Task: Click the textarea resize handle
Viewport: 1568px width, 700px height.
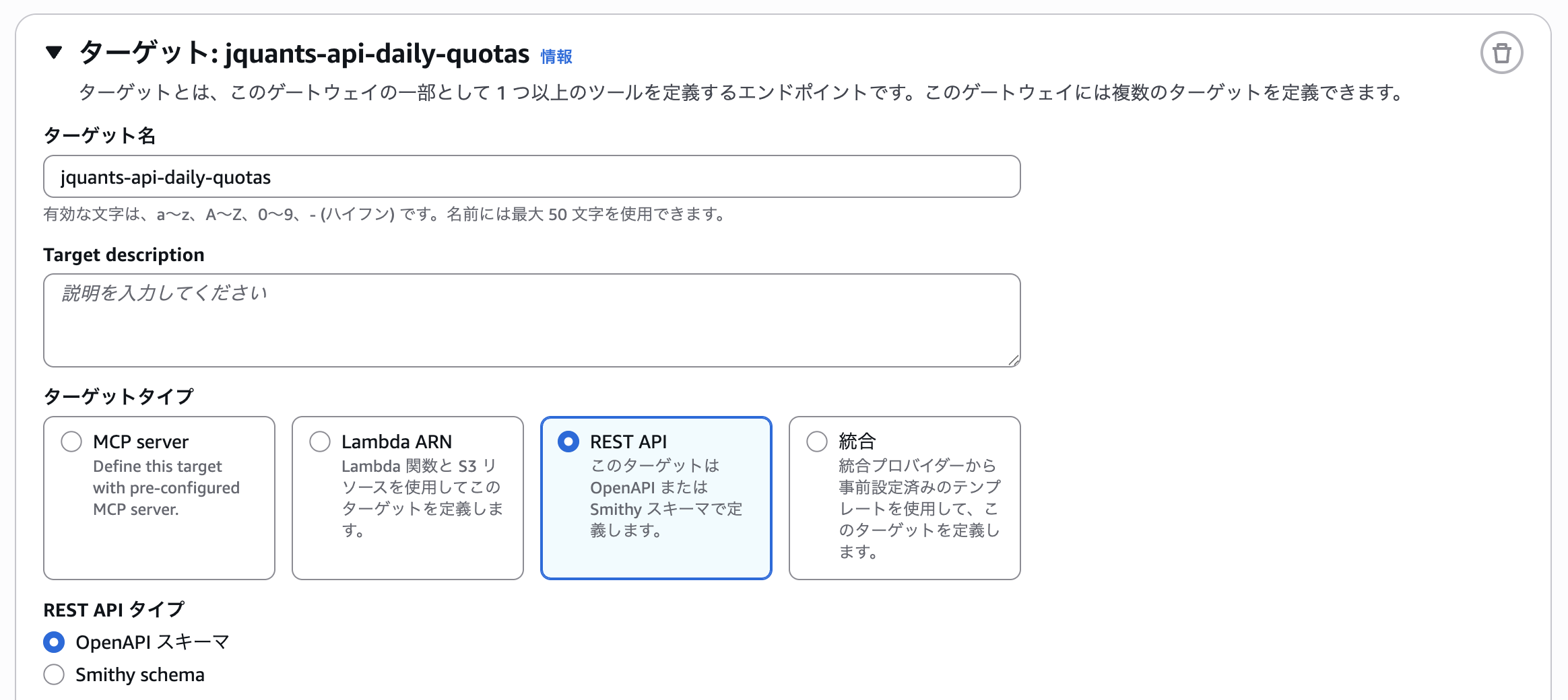Action: coord(1014,359)
